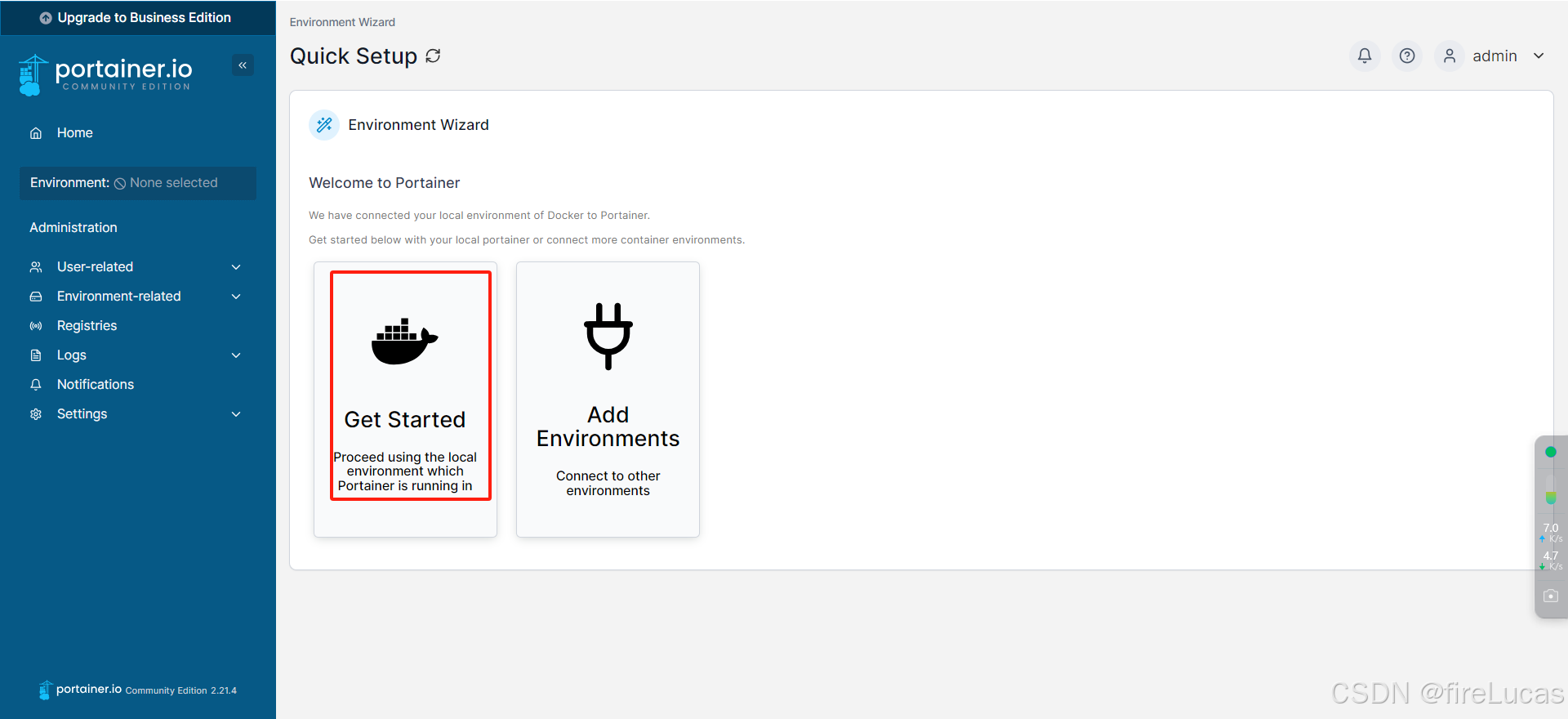Click the Notifications bell icon in sidebar
The image size is (1568, 719).
[x=36, y=385]
